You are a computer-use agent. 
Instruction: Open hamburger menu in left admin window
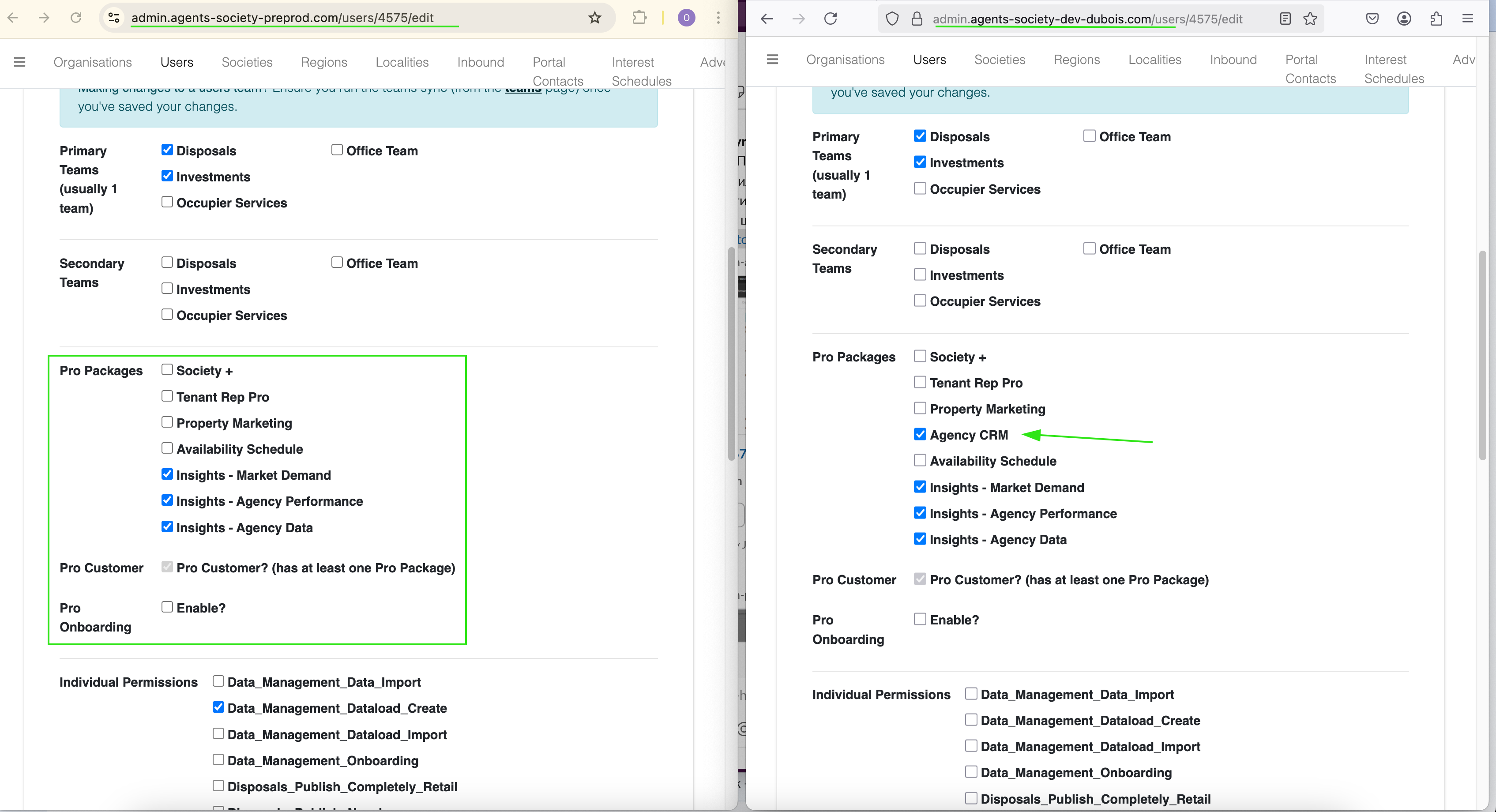19,62
